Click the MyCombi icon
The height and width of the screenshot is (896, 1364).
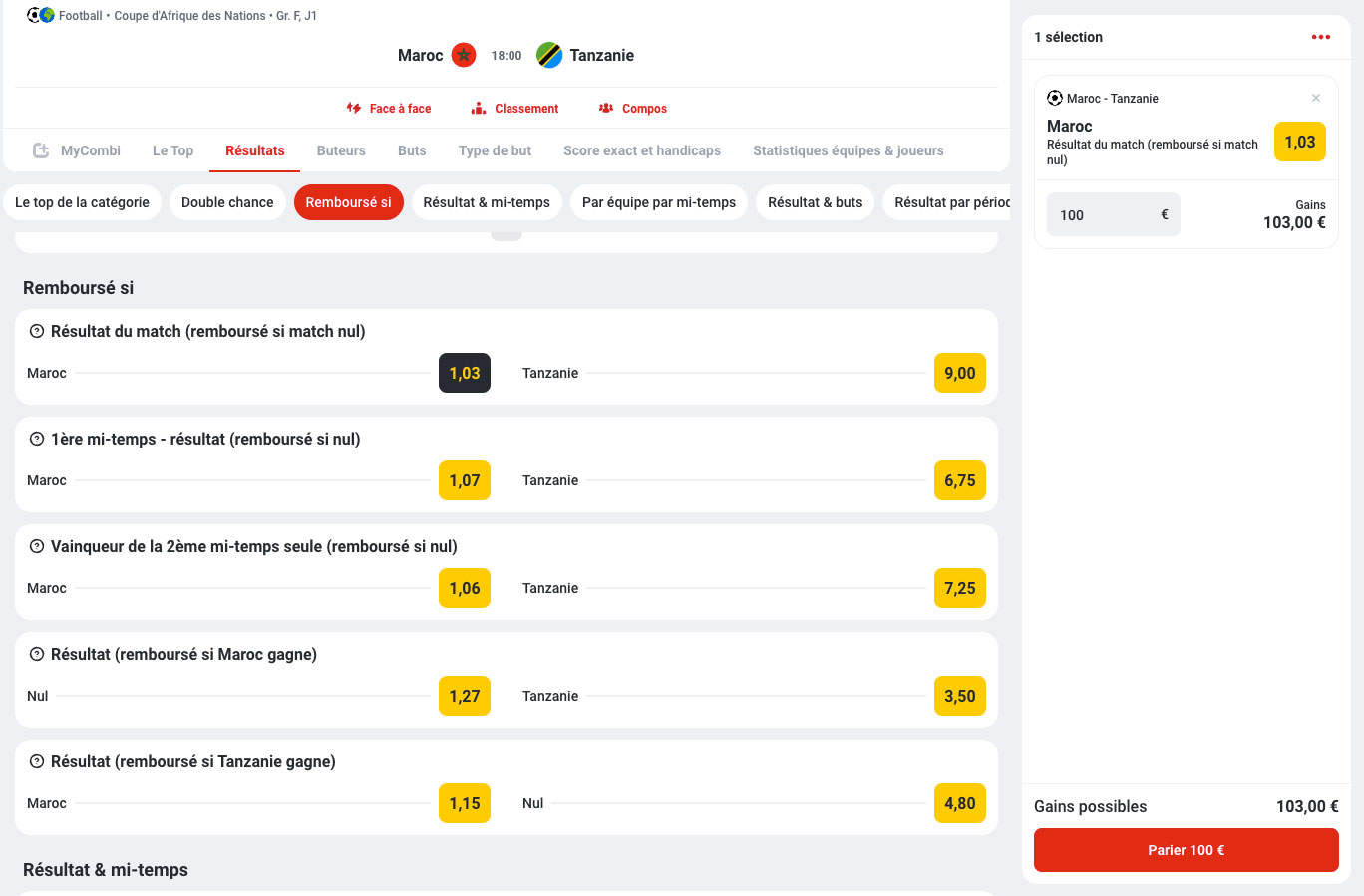(x=41, y=150)
